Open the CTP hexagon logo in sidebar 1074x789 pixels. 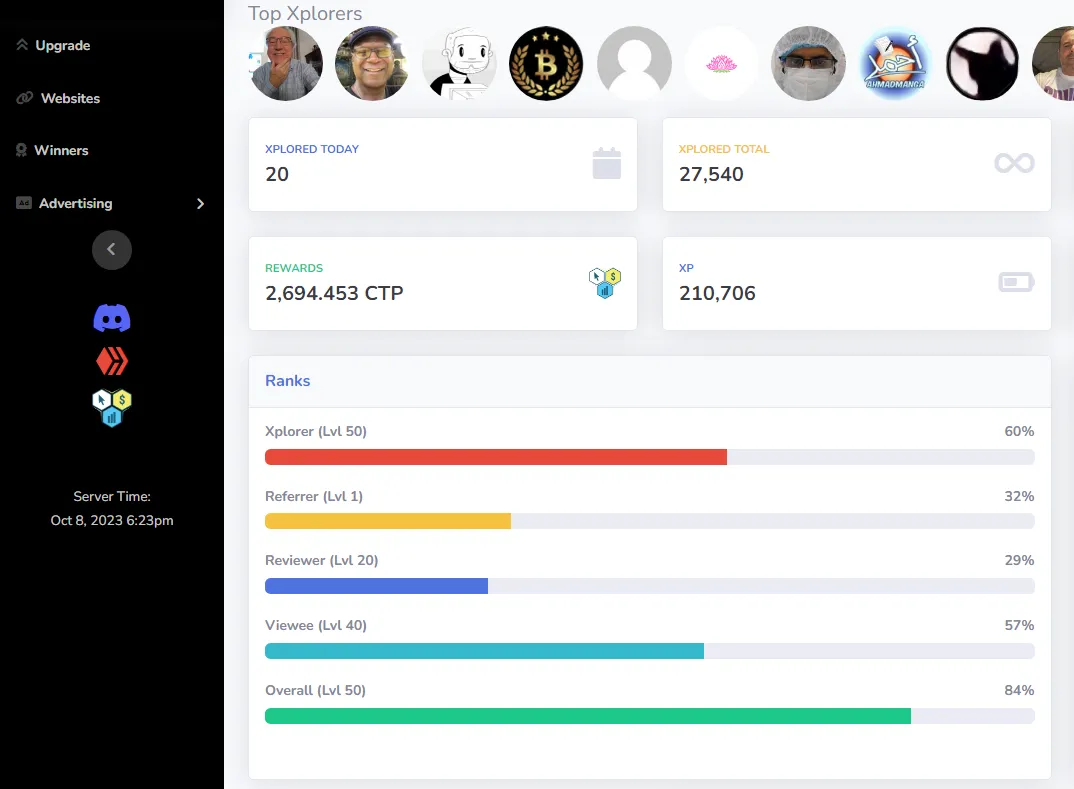tap(112, 408)
